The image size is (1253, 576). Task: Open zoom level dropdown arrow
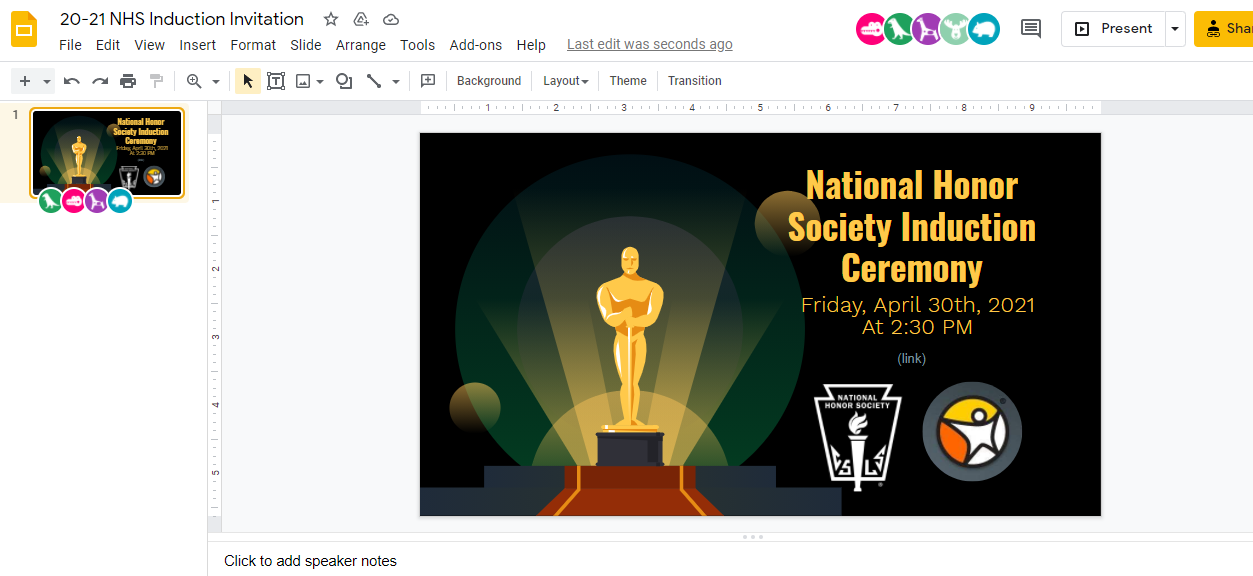[x=215, y=81]
